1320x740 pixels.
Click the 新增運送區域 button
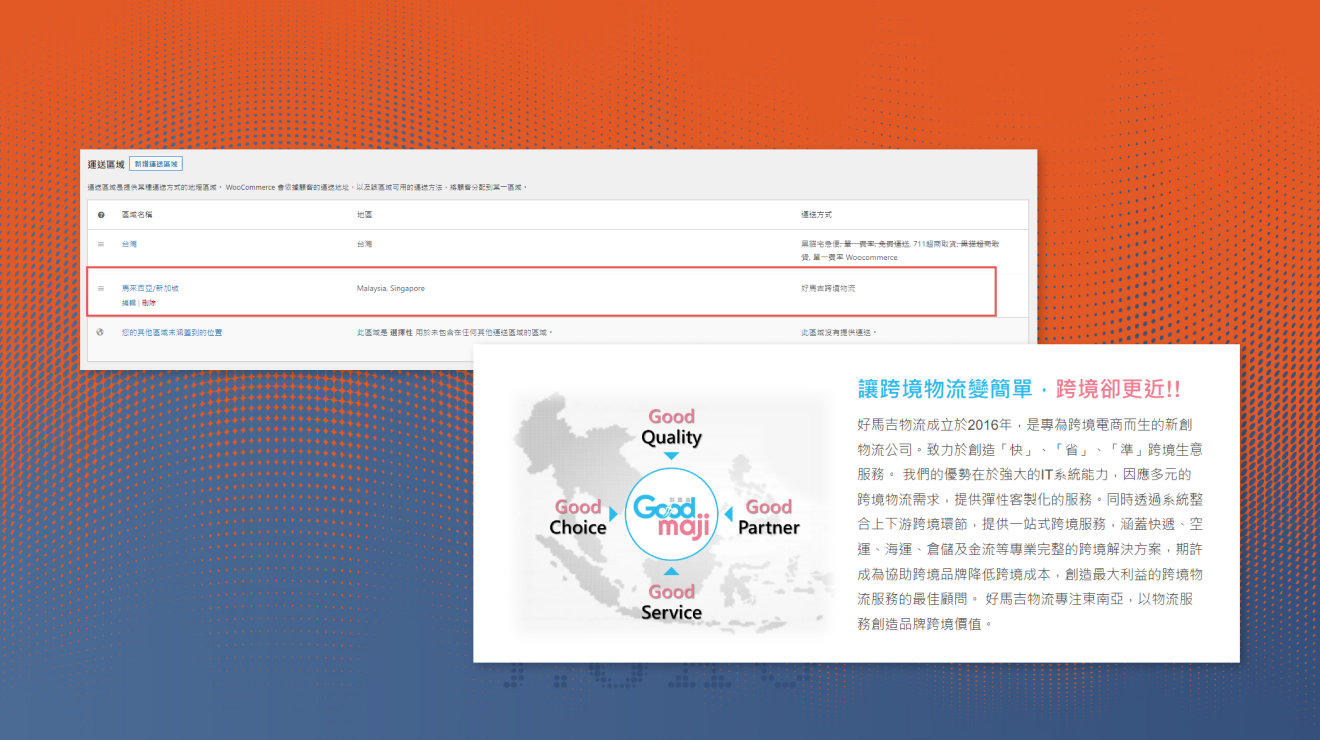pyautogui.click(x=156, y=164)
